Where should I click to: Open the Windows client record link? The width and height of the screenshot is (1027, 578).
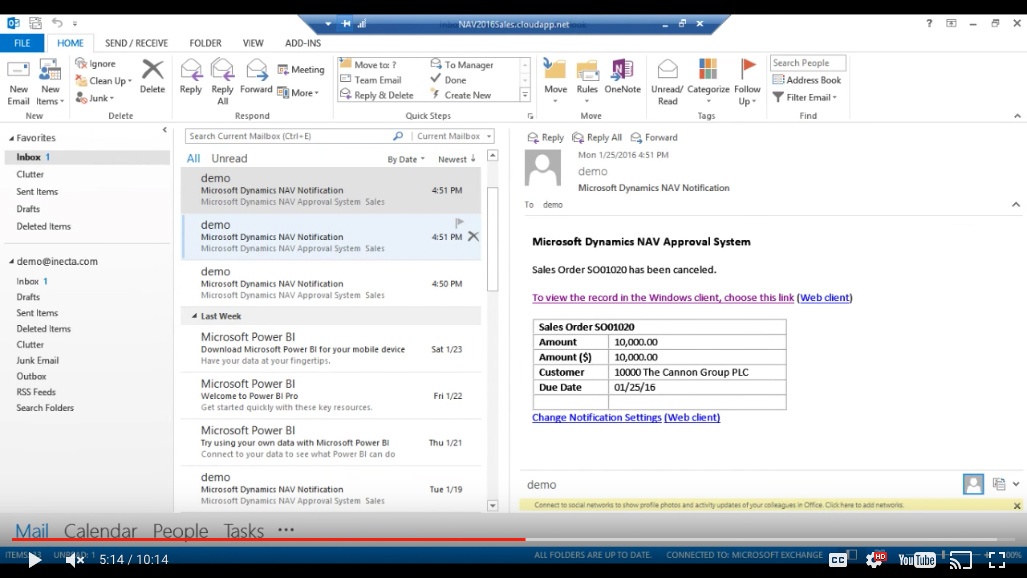(x=663, y=298)
